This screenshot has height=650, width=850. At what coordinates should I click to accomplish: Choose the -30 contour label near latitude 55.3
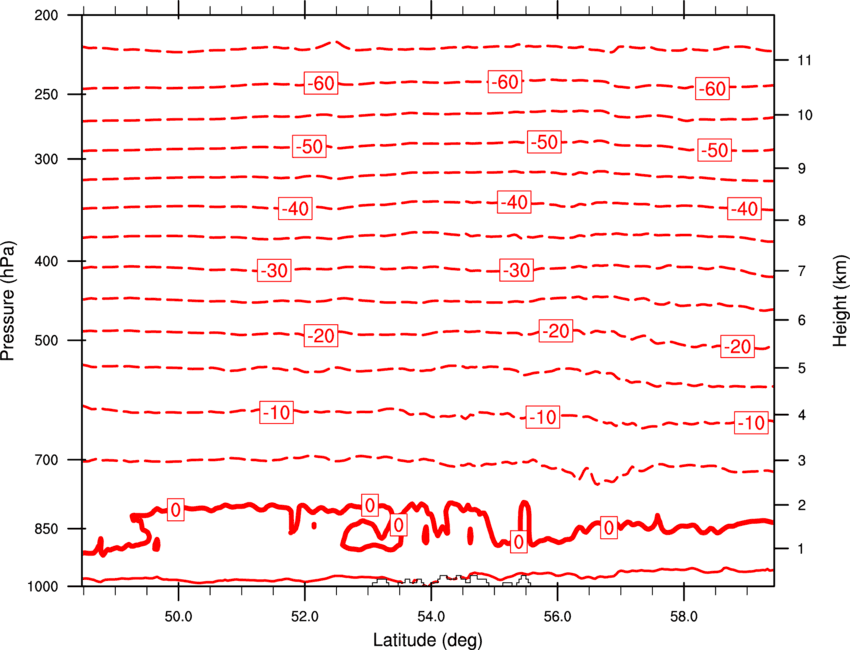[x=516, y=270]
